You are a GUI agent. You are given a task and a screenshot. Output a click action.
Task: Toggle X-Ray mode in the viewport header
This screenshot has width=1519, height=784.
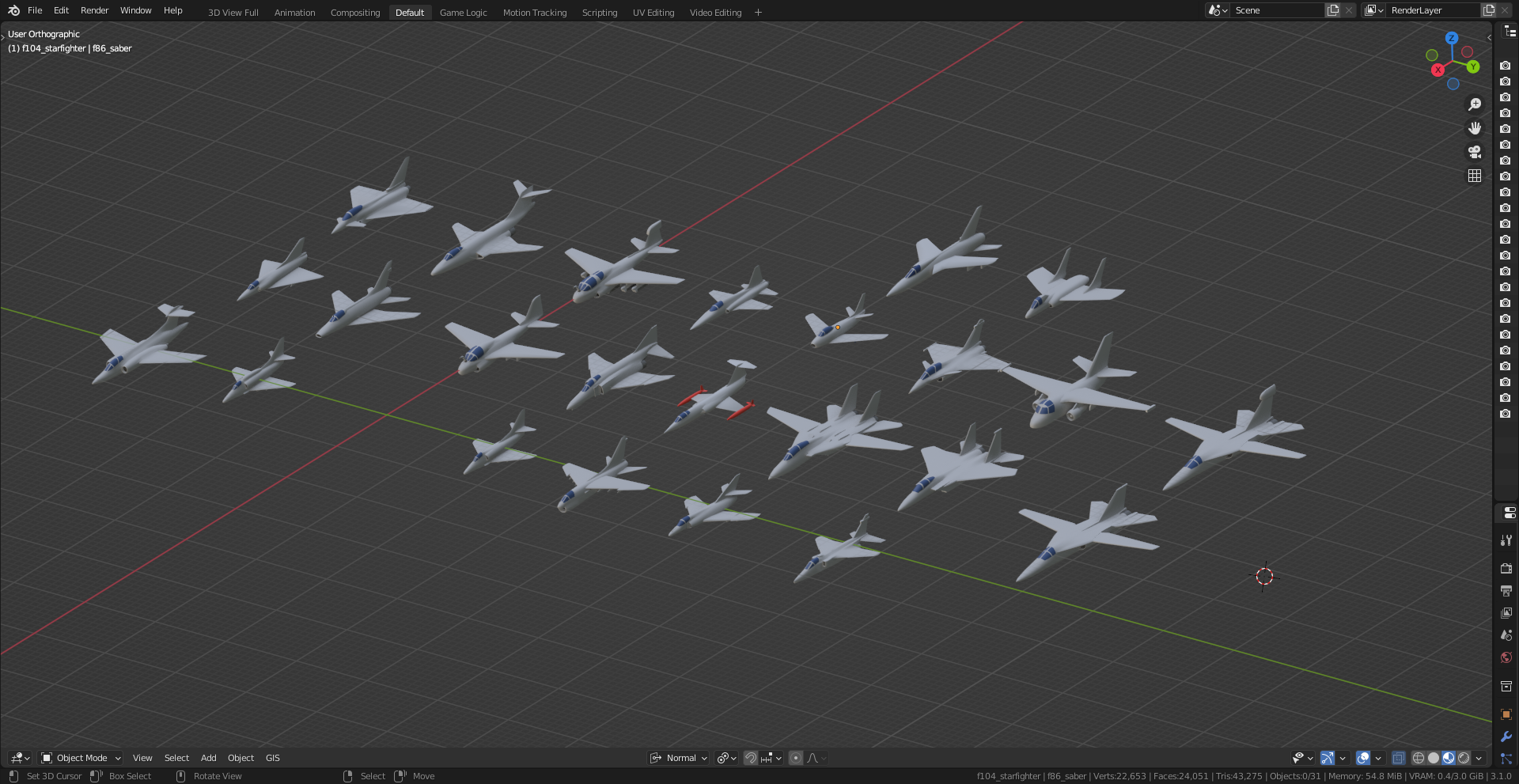coord(1398,758)
